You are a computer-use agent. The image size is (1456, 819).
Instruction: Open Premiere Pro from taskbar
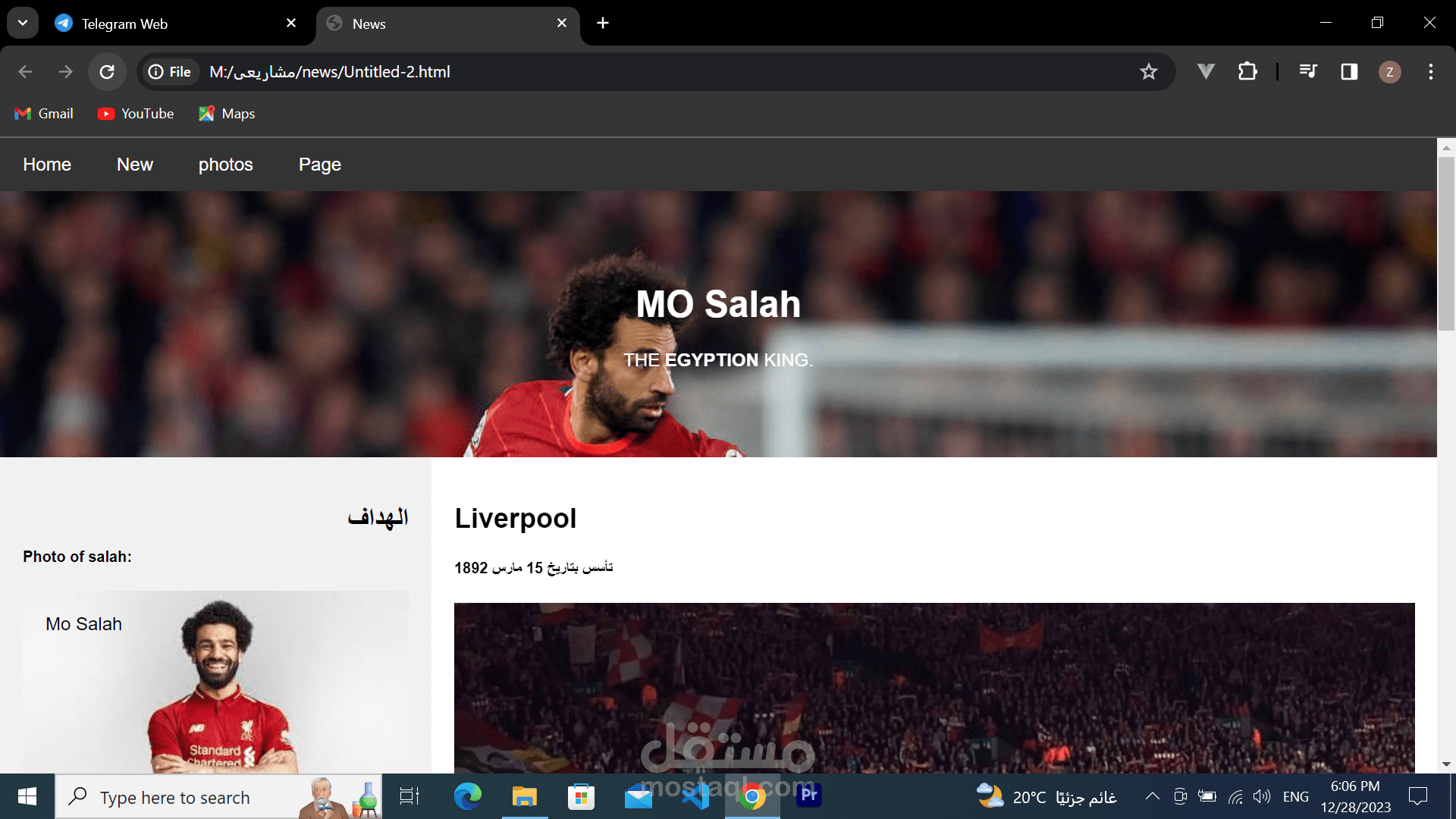(x=809, y=795)
